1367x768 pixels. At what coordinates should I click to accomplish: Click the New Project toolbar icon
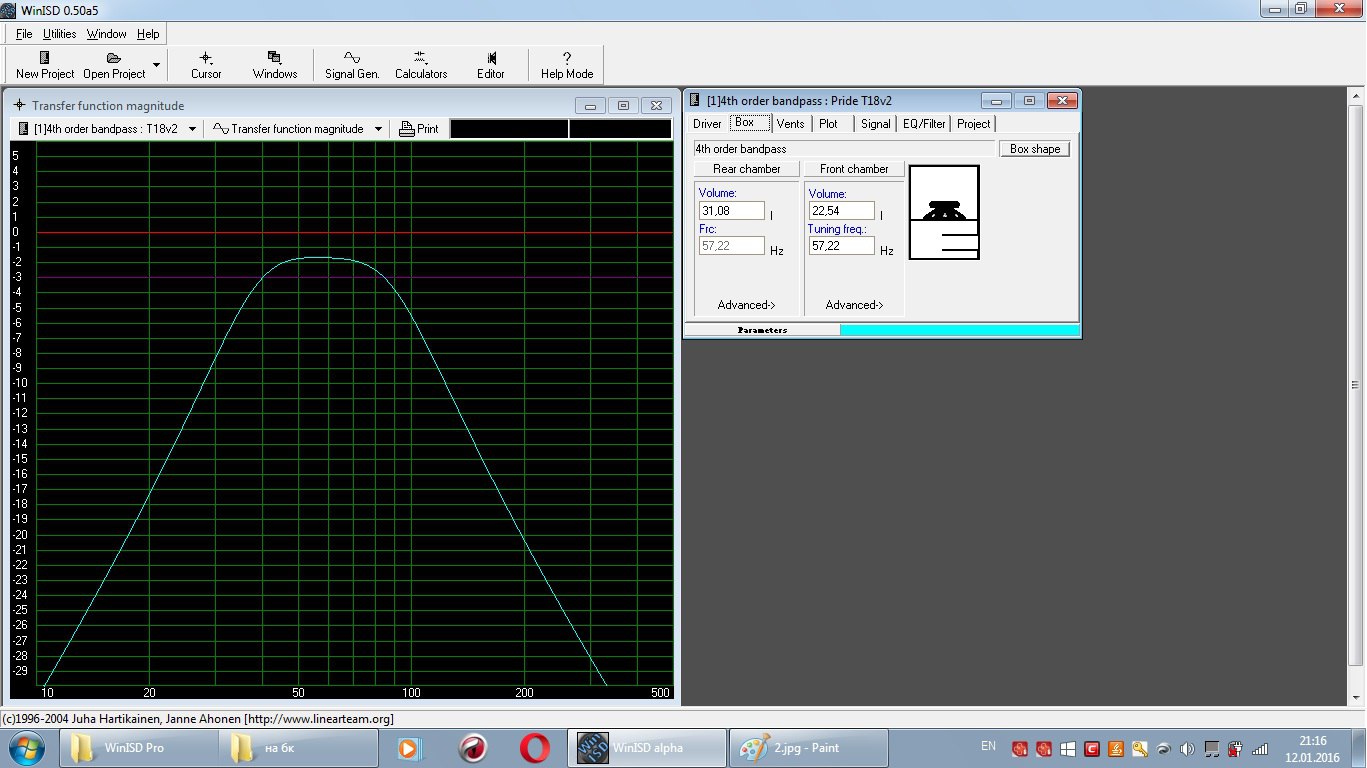click(x=44, y=58)
